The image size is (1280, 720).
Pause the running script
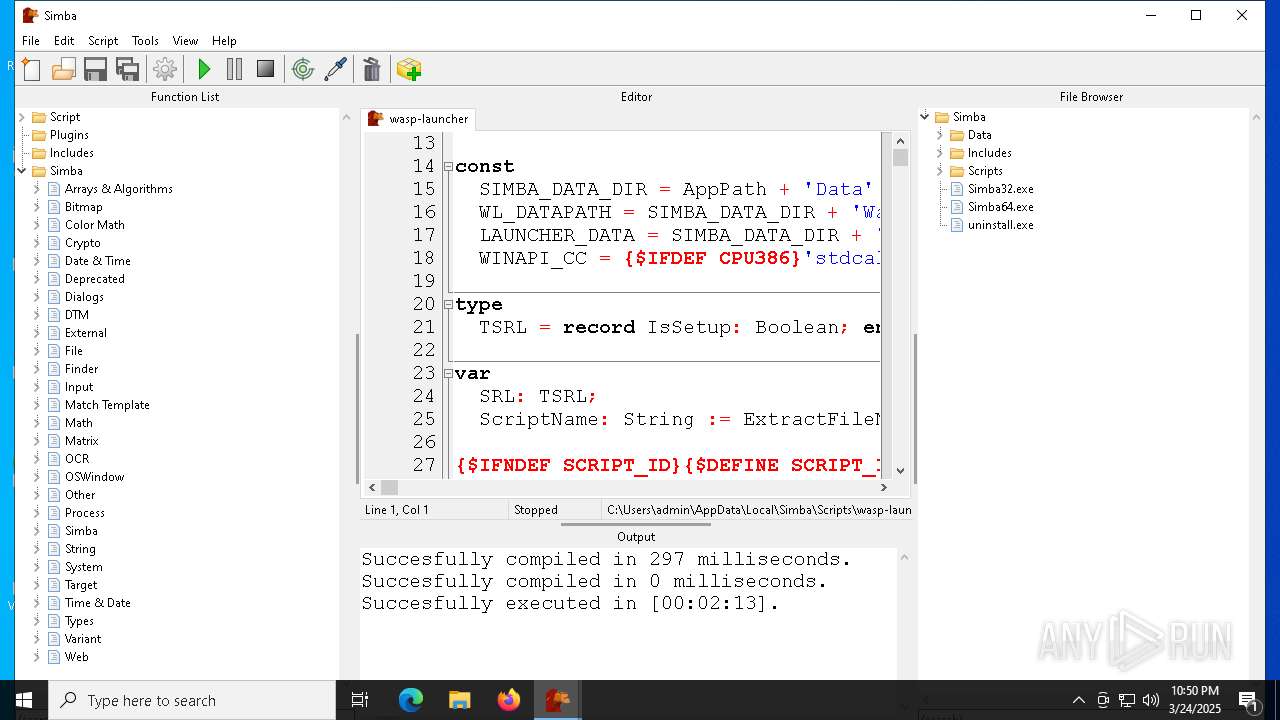coord(235,69)
